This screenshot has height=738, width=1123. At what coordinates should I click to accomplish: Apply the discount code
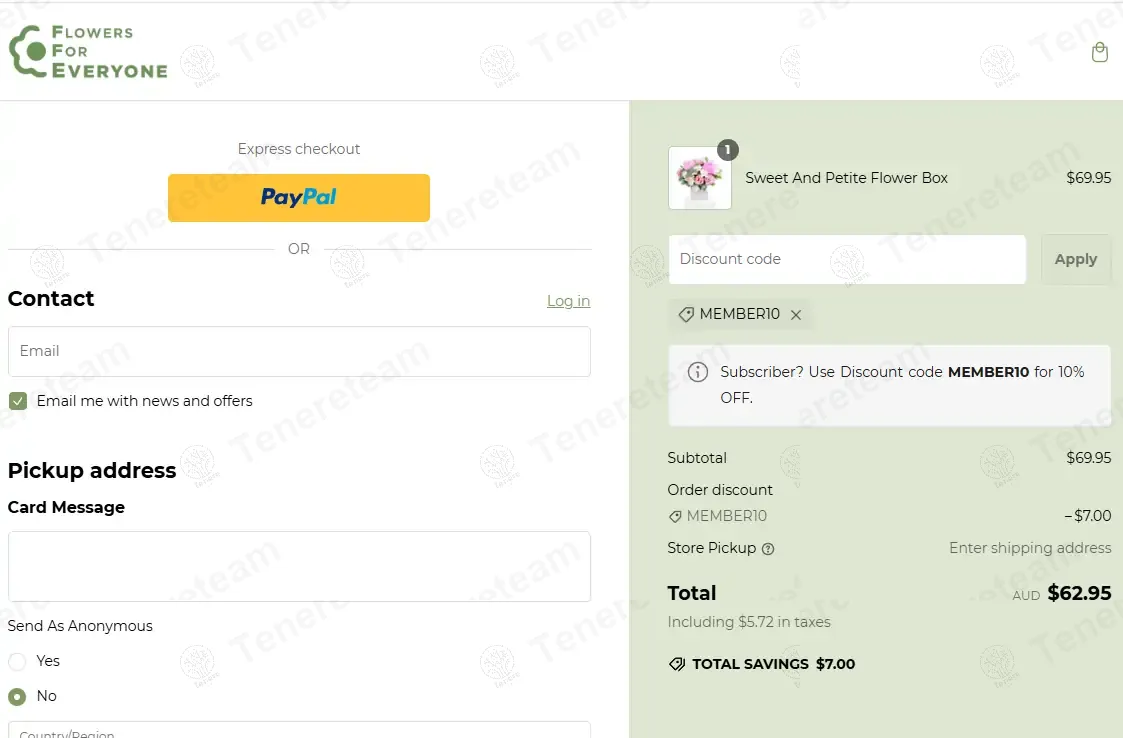point(1076,259)
